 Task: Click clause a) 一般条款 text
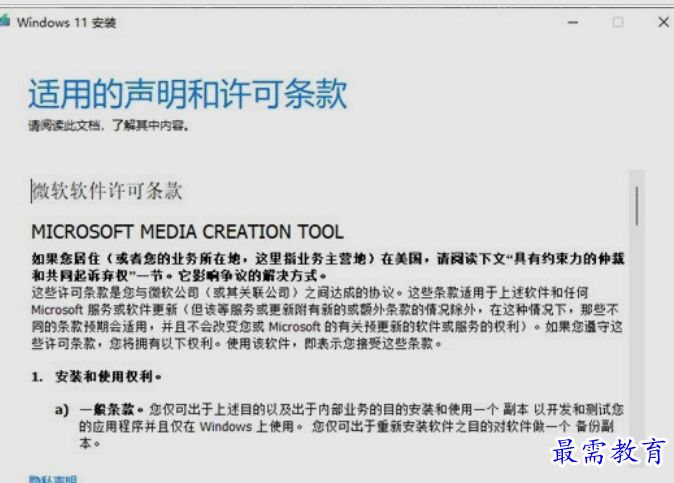(339, 426)
